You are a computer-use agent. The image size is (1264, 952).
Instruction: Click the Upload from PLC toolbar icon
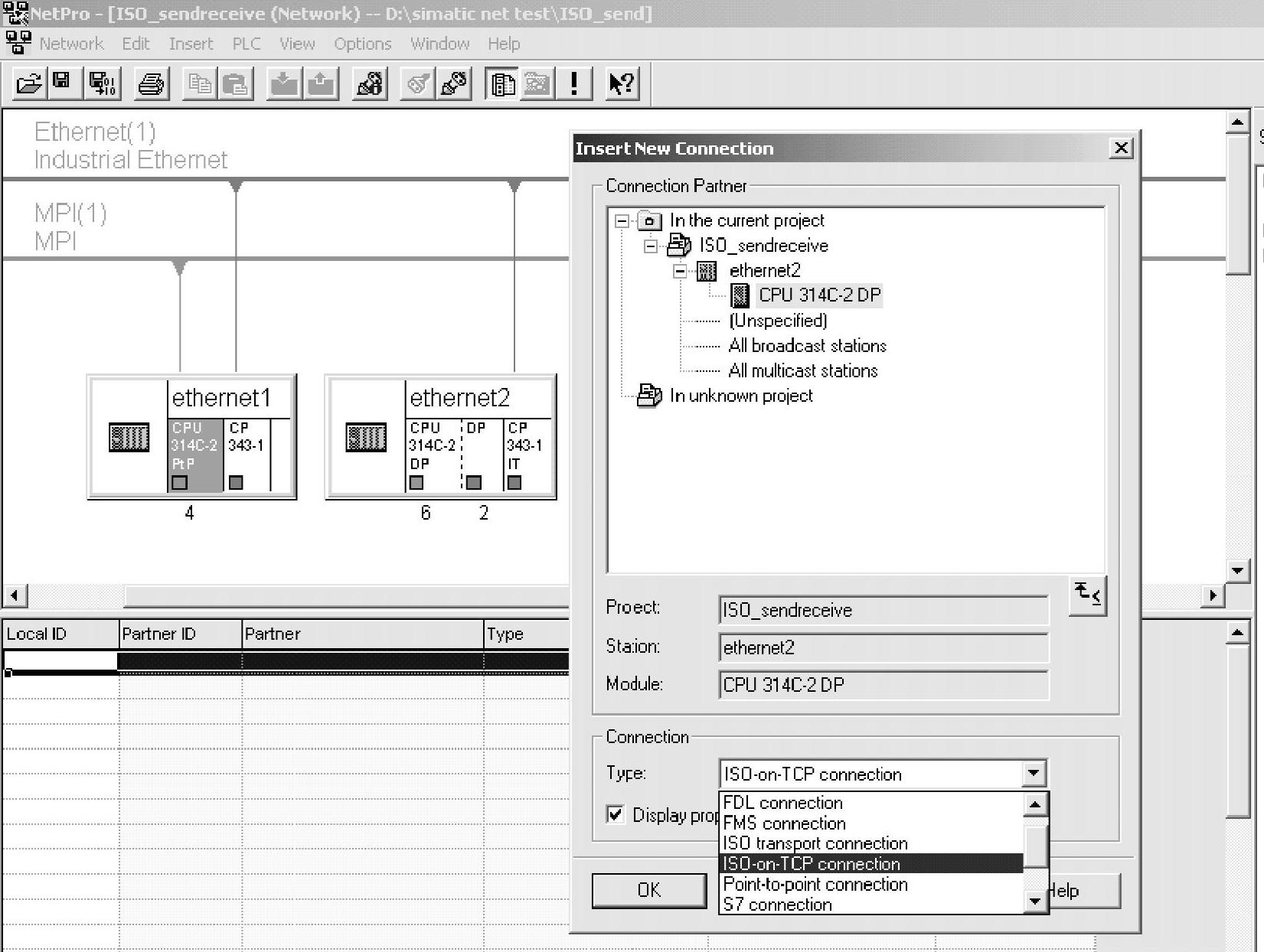tap(321, 83)
